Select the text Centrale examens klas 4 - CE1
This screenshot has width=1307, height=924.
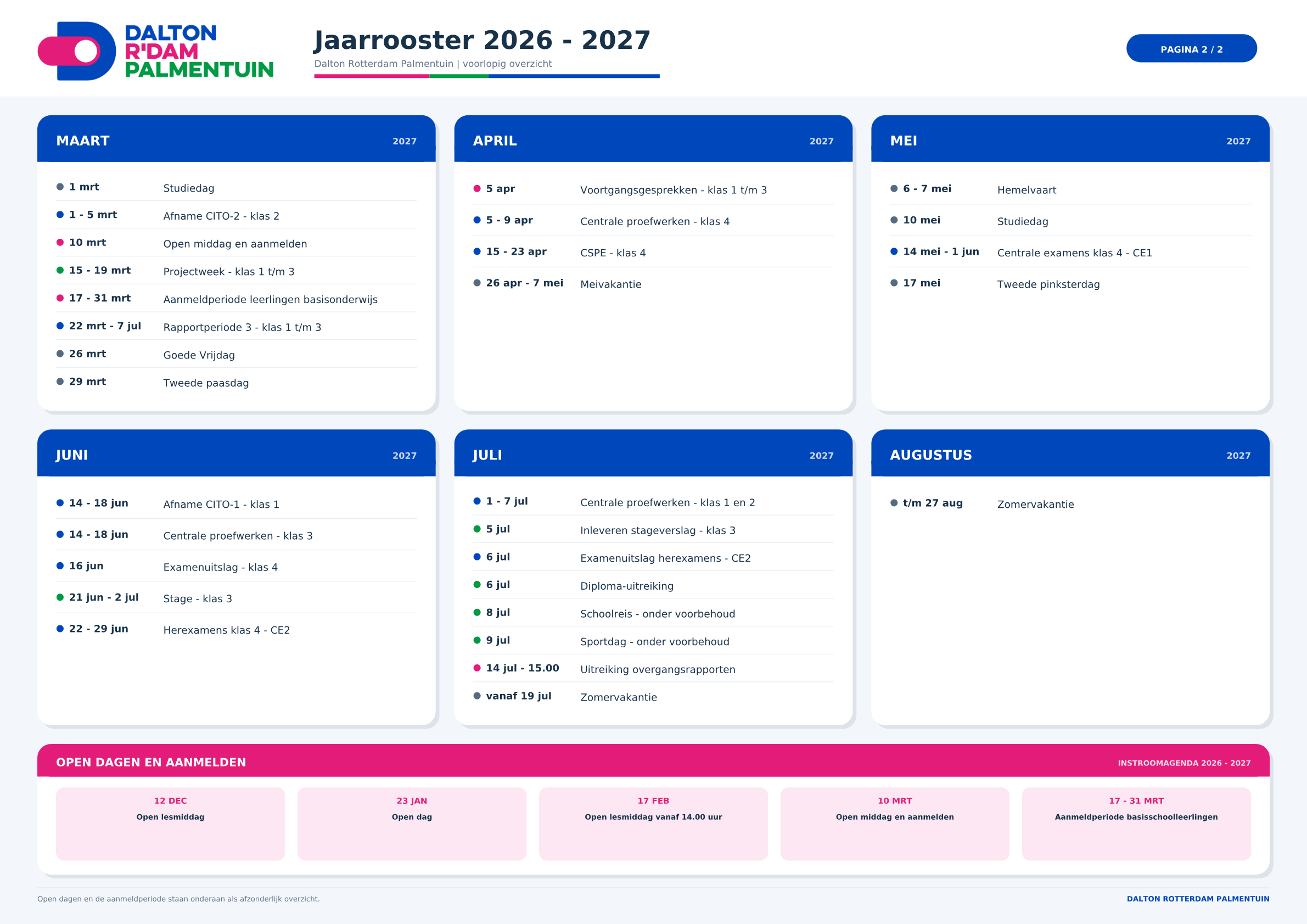1074,253
